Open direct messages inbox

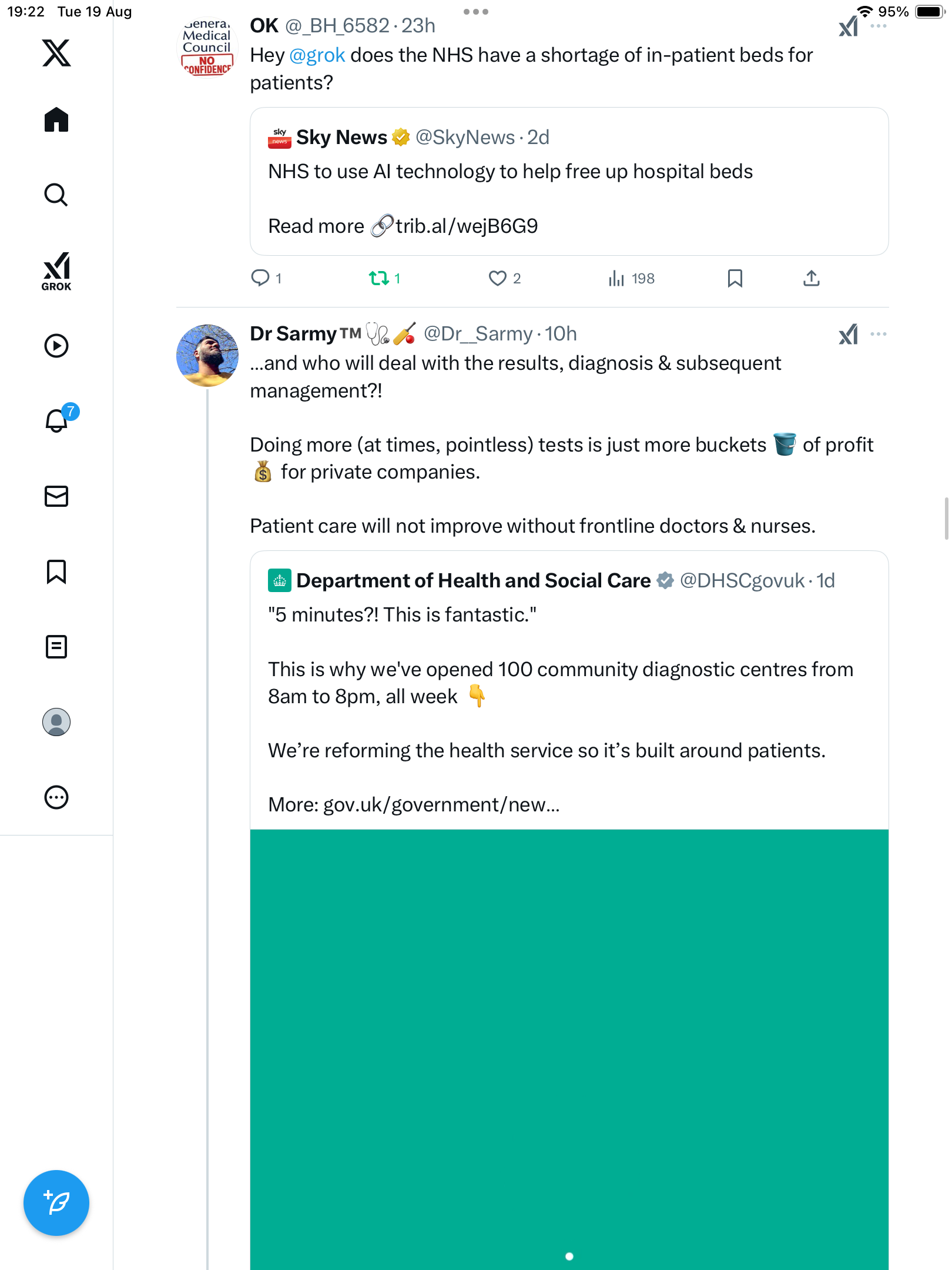[56, 496]
